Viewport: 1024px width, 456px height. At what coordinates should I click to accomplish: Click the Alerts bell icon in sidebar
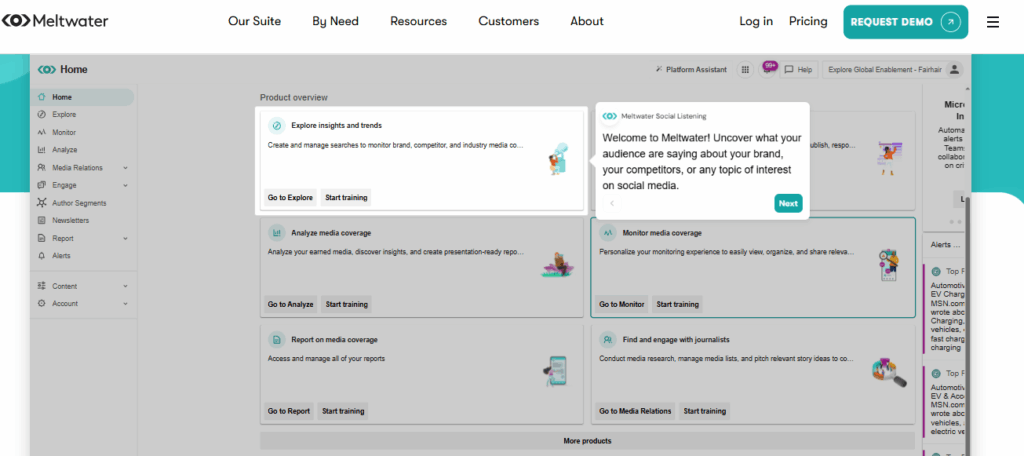42,256
